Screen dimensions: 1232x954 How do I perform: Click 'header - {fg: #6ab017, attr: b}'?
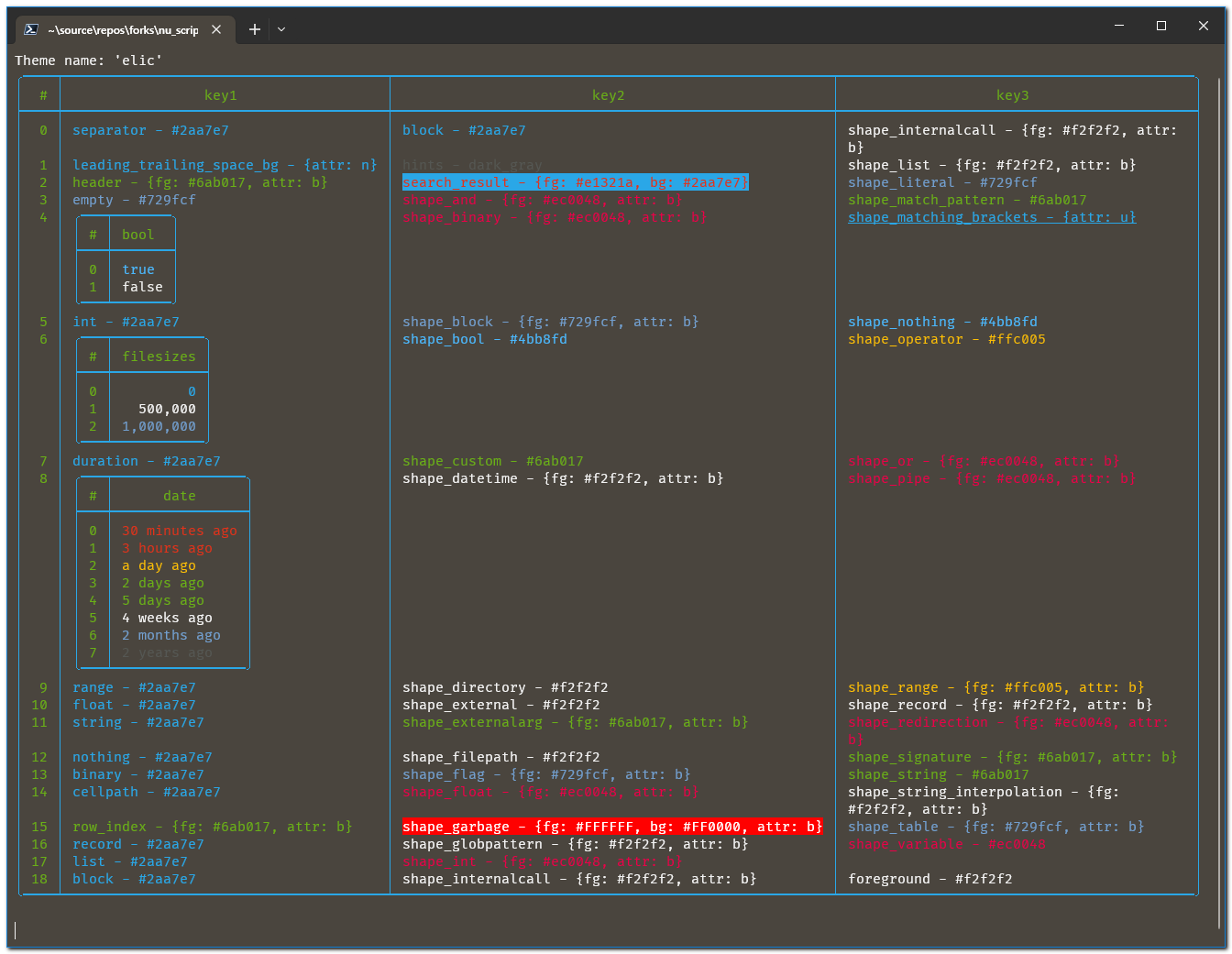click(200, 182)
